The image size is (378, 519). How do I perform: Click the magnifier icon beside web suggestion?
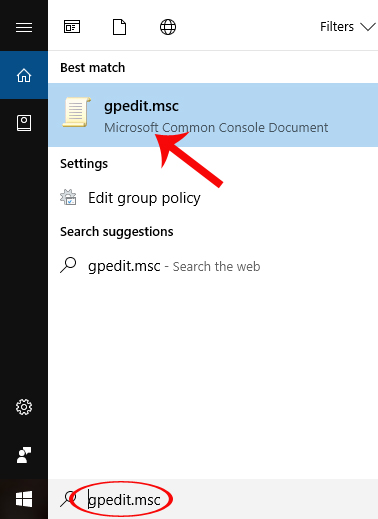tap(68, 265)
